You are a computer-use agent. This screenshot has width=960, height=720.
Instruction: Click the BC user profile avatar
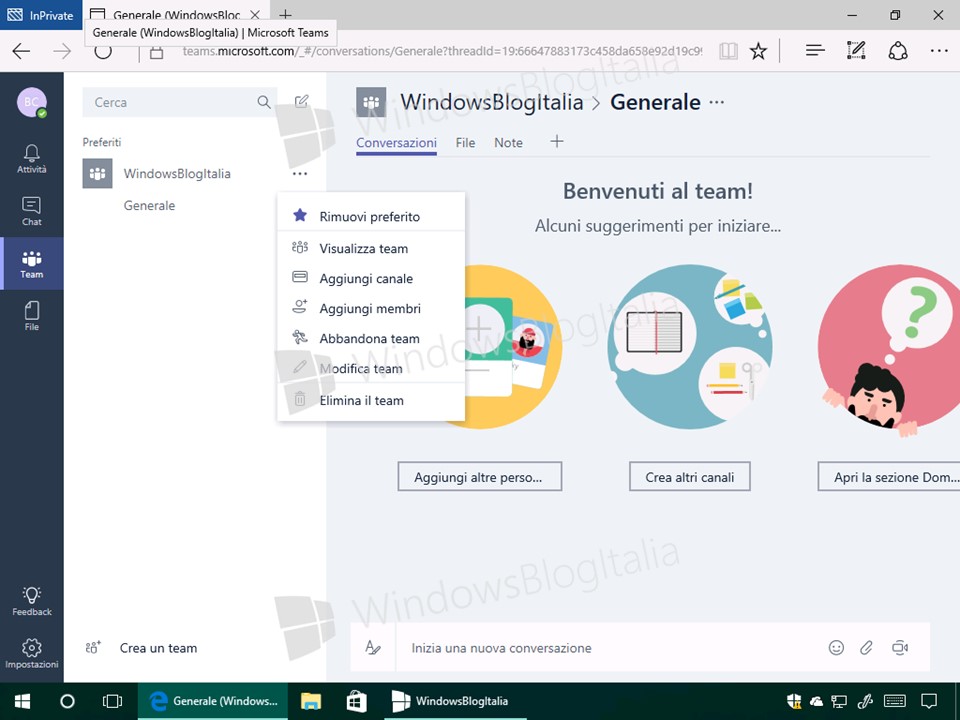point(32,102)
